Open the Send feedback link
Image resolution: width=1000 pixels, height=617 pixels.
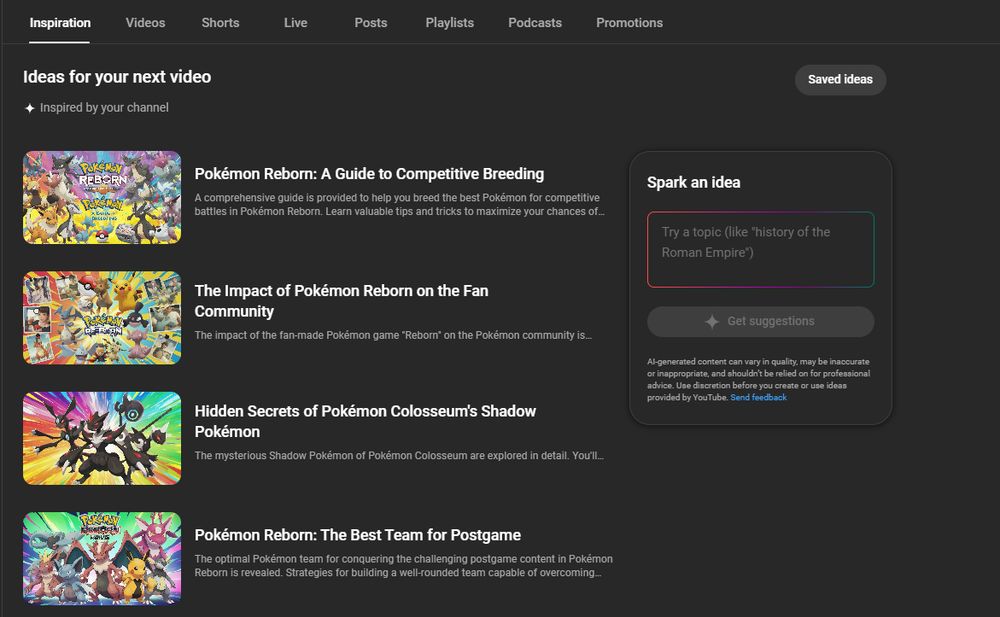pos(758,398)
